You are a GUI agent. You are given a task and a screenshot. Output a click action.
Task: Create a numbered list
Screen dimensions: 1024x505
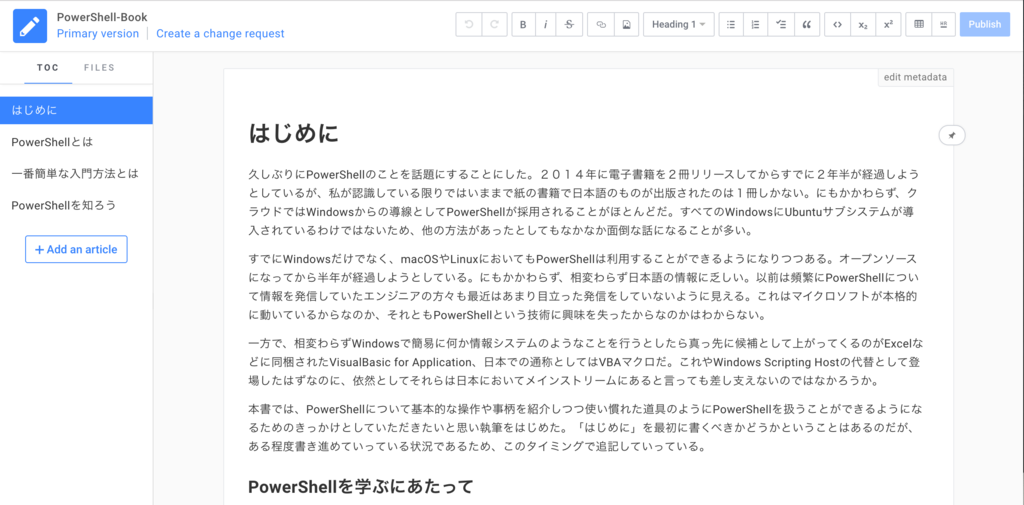tap(756, 25)
